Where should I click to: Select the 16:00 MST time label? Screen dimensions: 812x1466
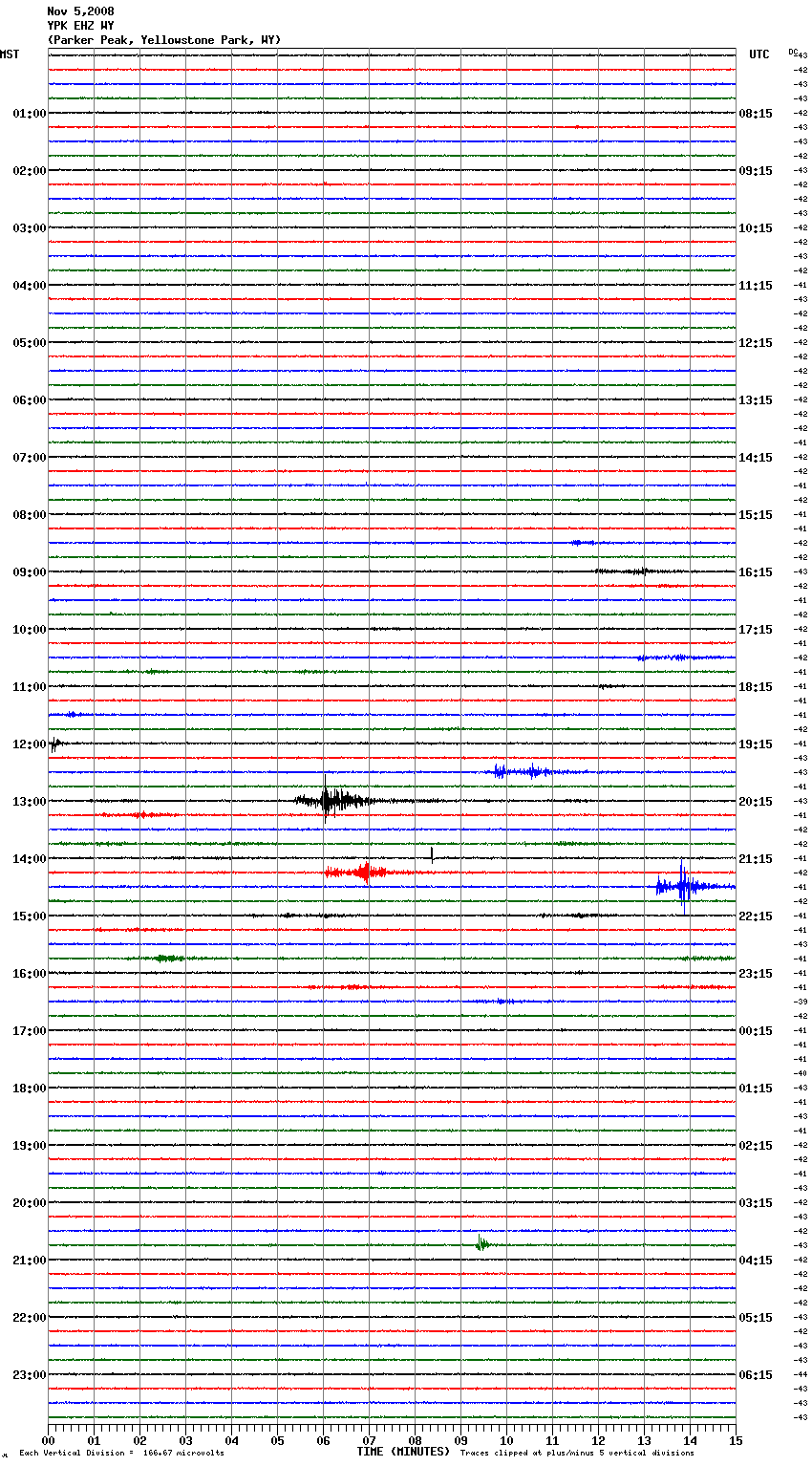[x=29, y=974]
